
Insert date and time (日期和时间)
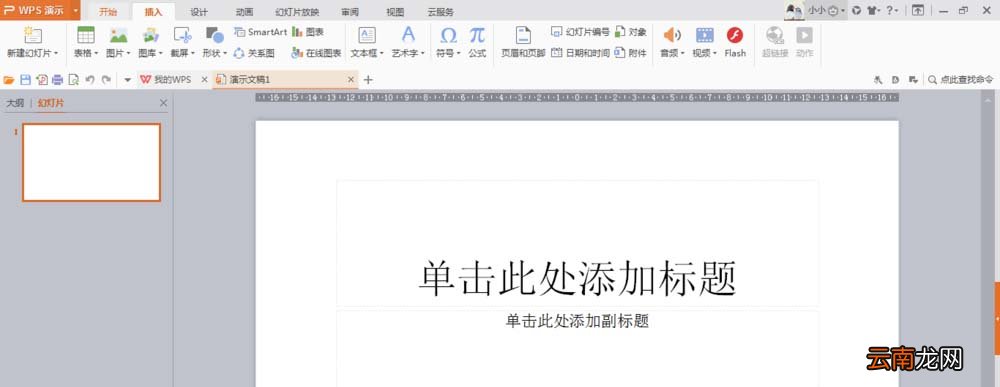pyautogui.click(x=580, y=54)
